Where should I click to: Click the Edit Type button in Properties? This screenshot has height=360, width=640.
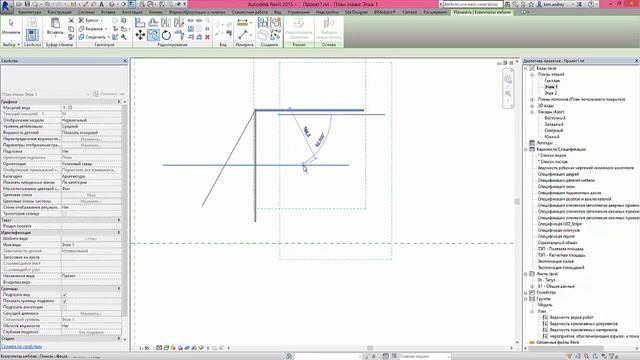pyautogui.click(x=109, y=94)
